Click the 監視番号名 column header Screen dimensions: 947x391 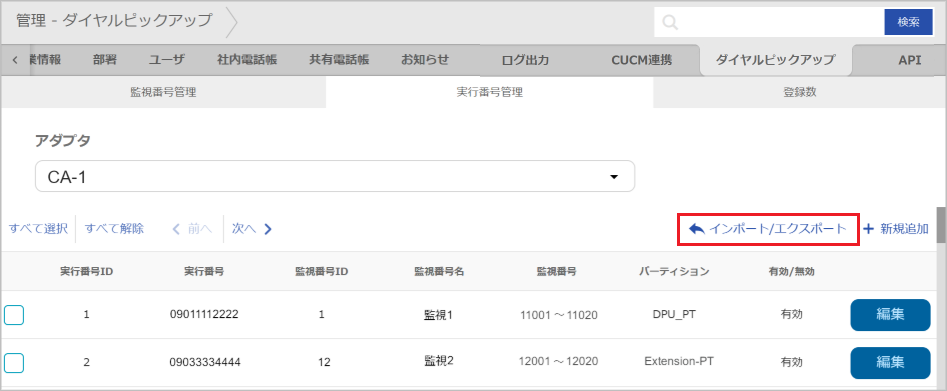click(x=439, y=271)
